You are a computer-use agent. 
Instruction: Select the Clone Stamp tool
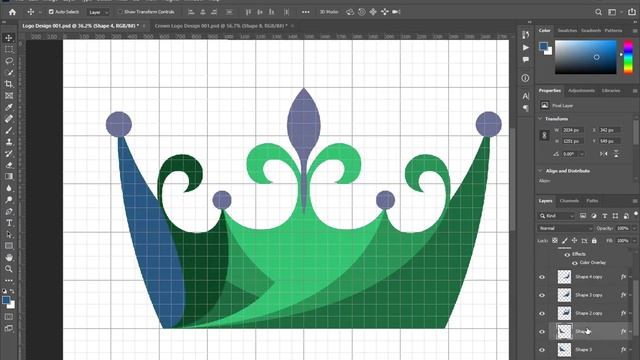pos(9,142)
